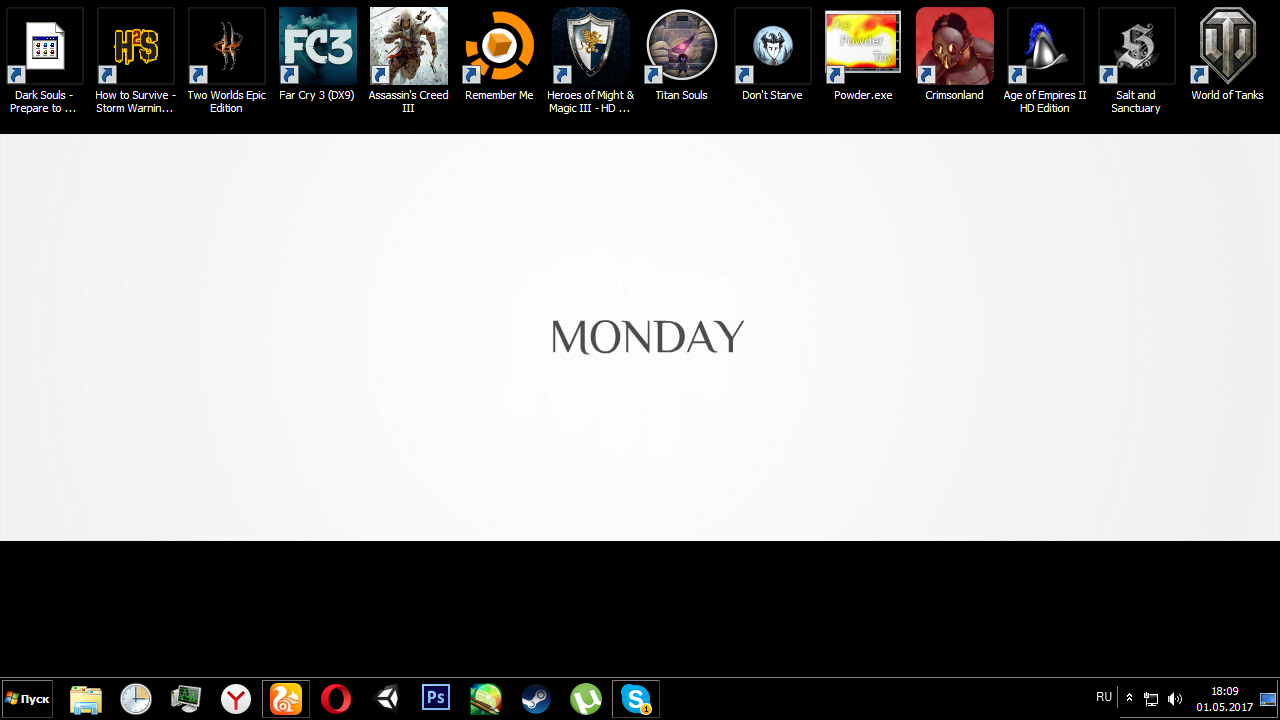This screenshot has height=720, width=1280.
Task: Select the Titan Souls shortcut
Action: (681, 55)
